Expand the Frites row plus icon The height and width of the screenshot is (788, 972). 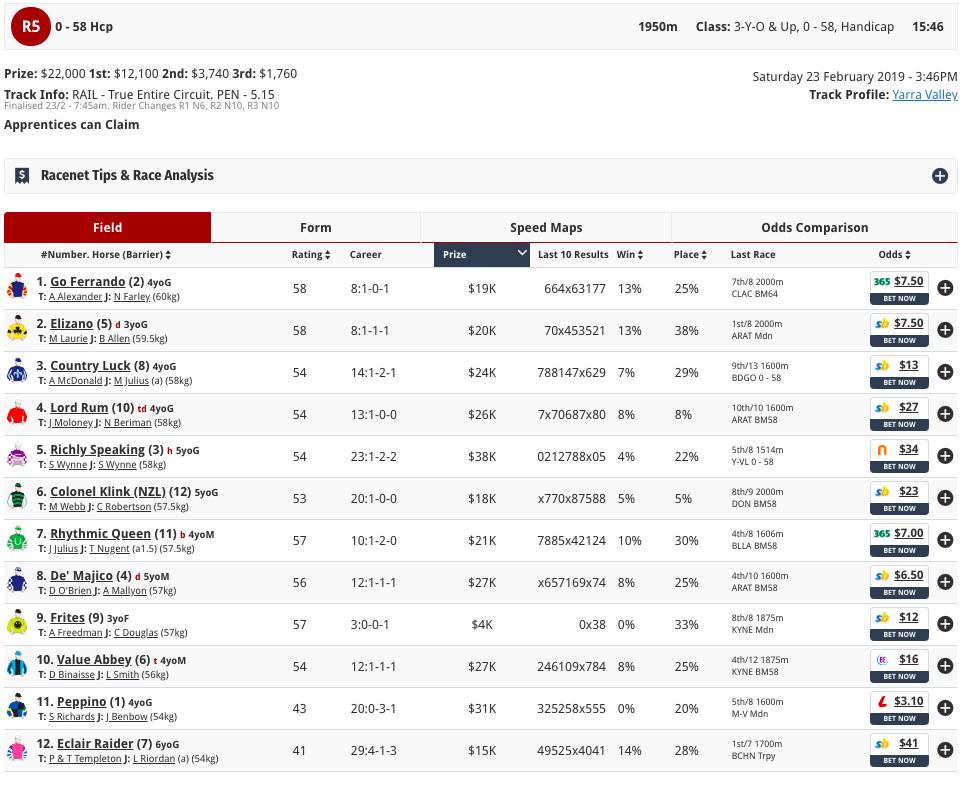click(x=945, y=624)
